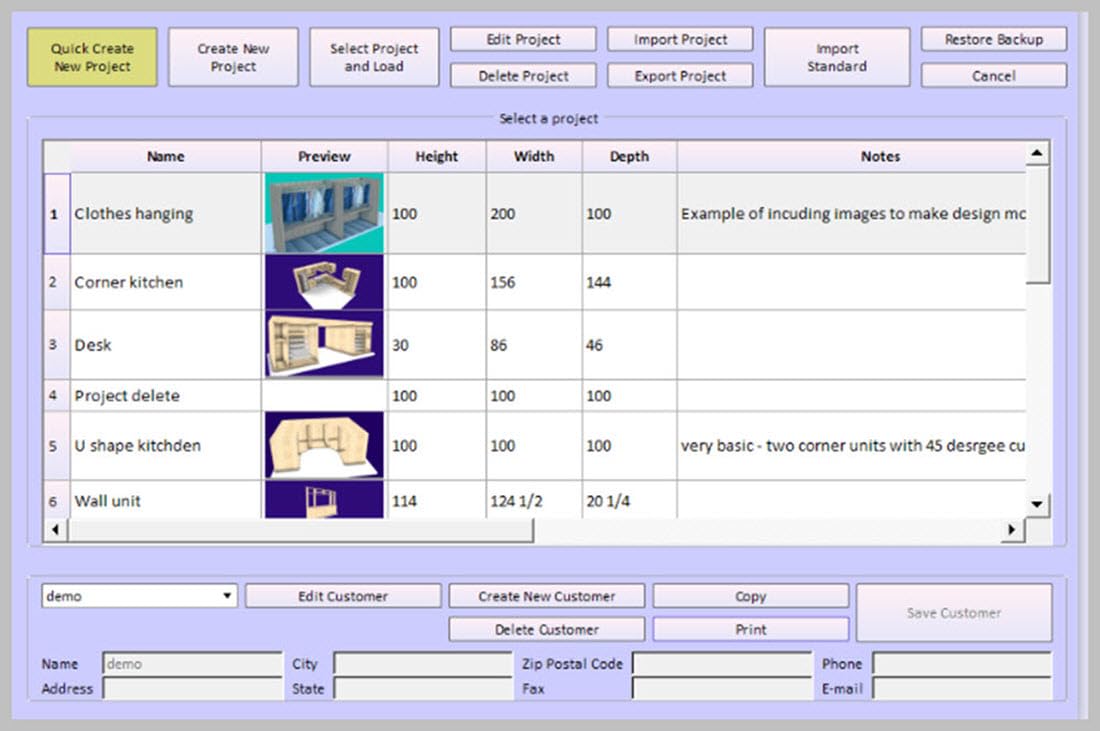Click the Wall unit preview thumbnail
The width and height of the screenshot is (1100, 731).
pyautogui.click(x=324, y=500)
